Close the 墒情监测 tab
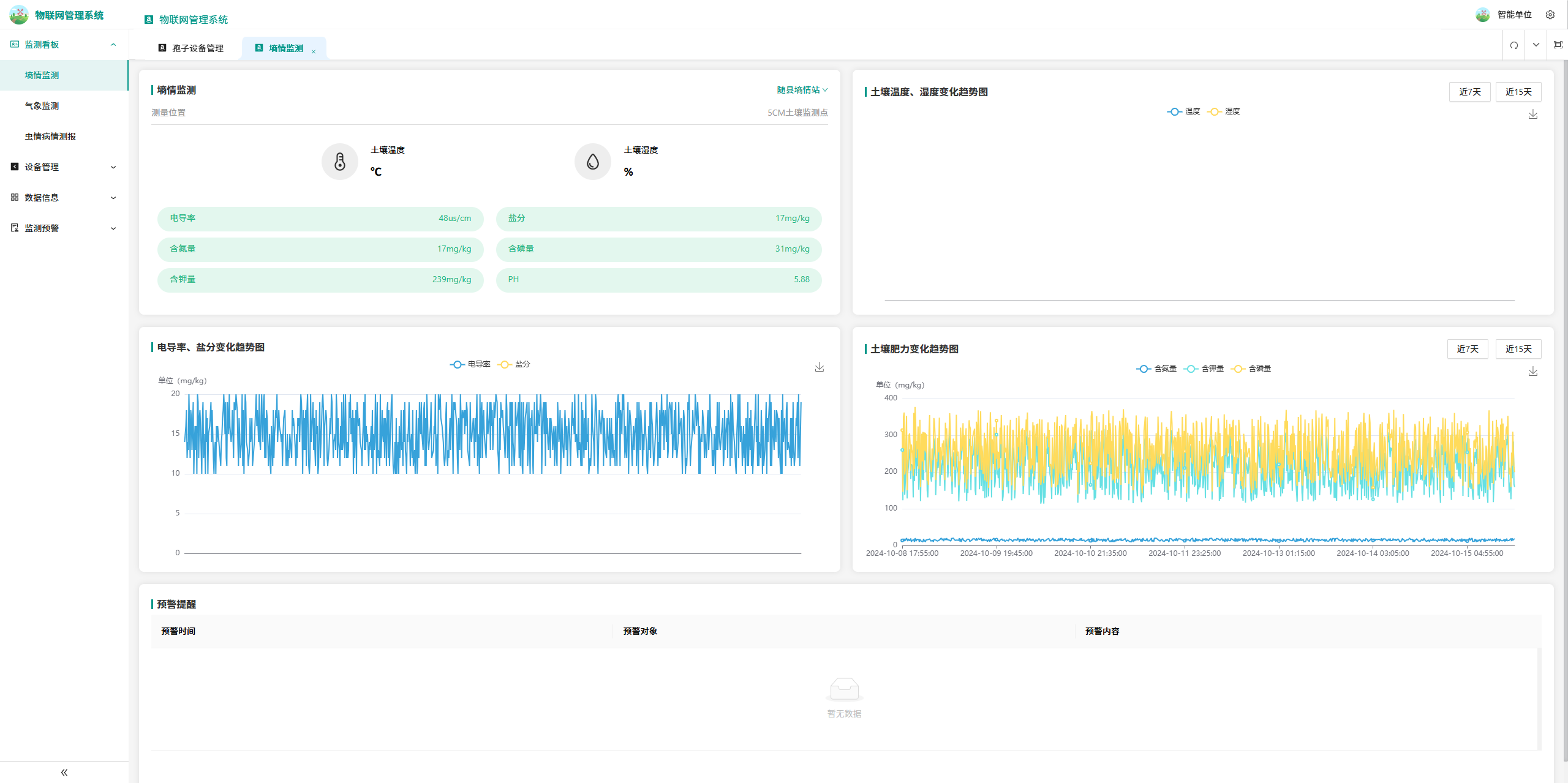 point(314,52)
